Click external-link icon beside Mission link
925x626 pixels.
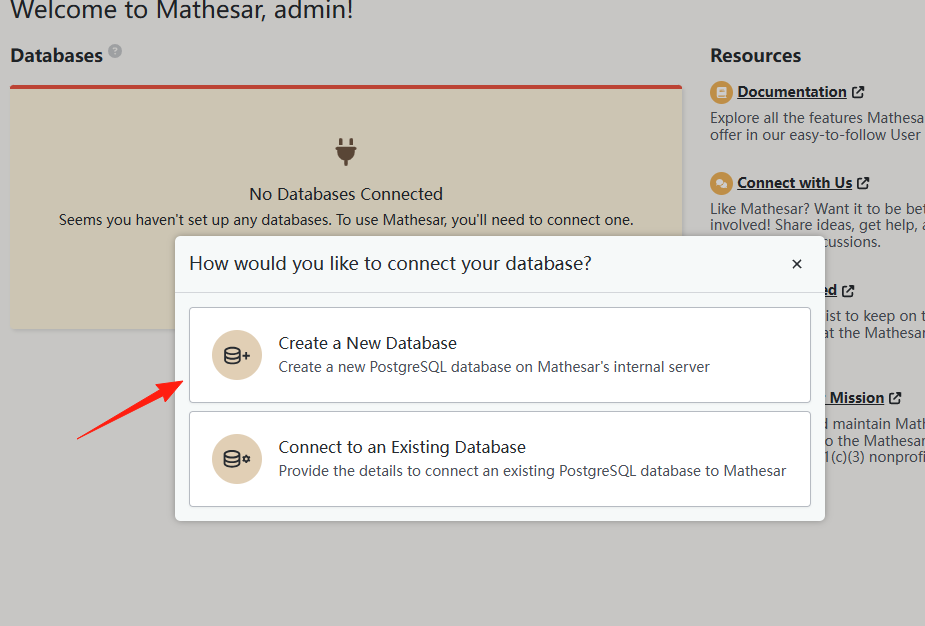coord(895,398)
